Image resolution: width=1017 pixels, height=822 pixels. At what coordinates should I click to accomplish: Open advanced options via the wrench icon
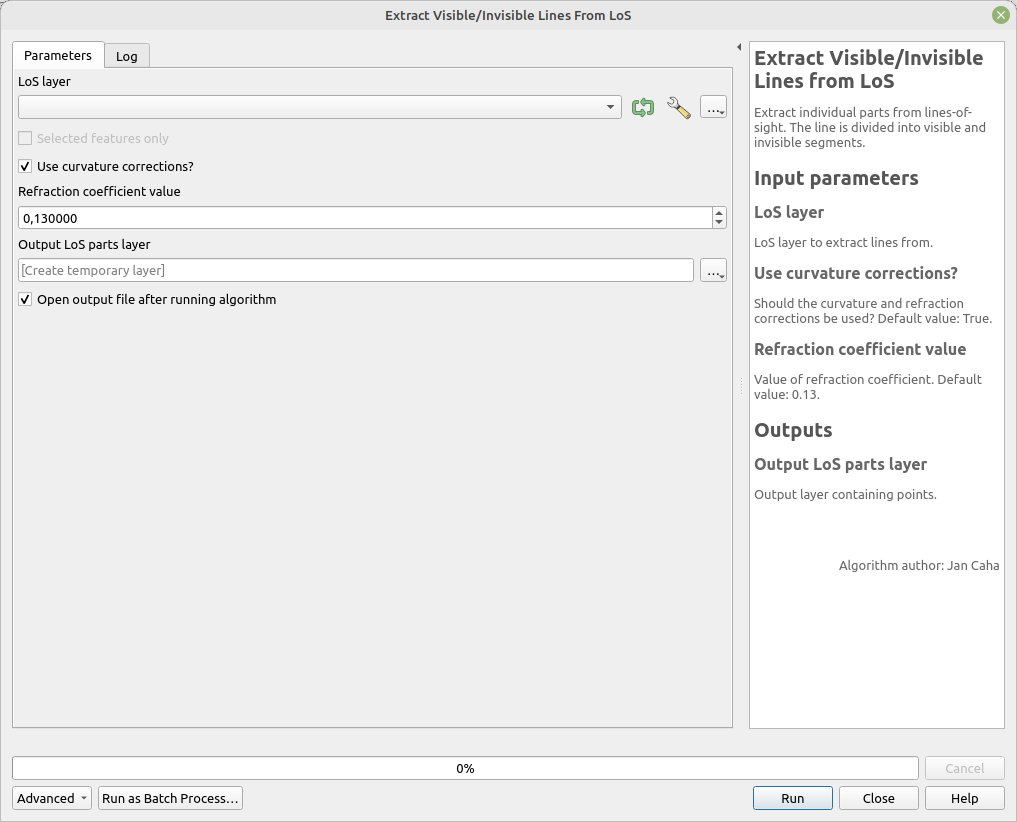tap(678, 107)
